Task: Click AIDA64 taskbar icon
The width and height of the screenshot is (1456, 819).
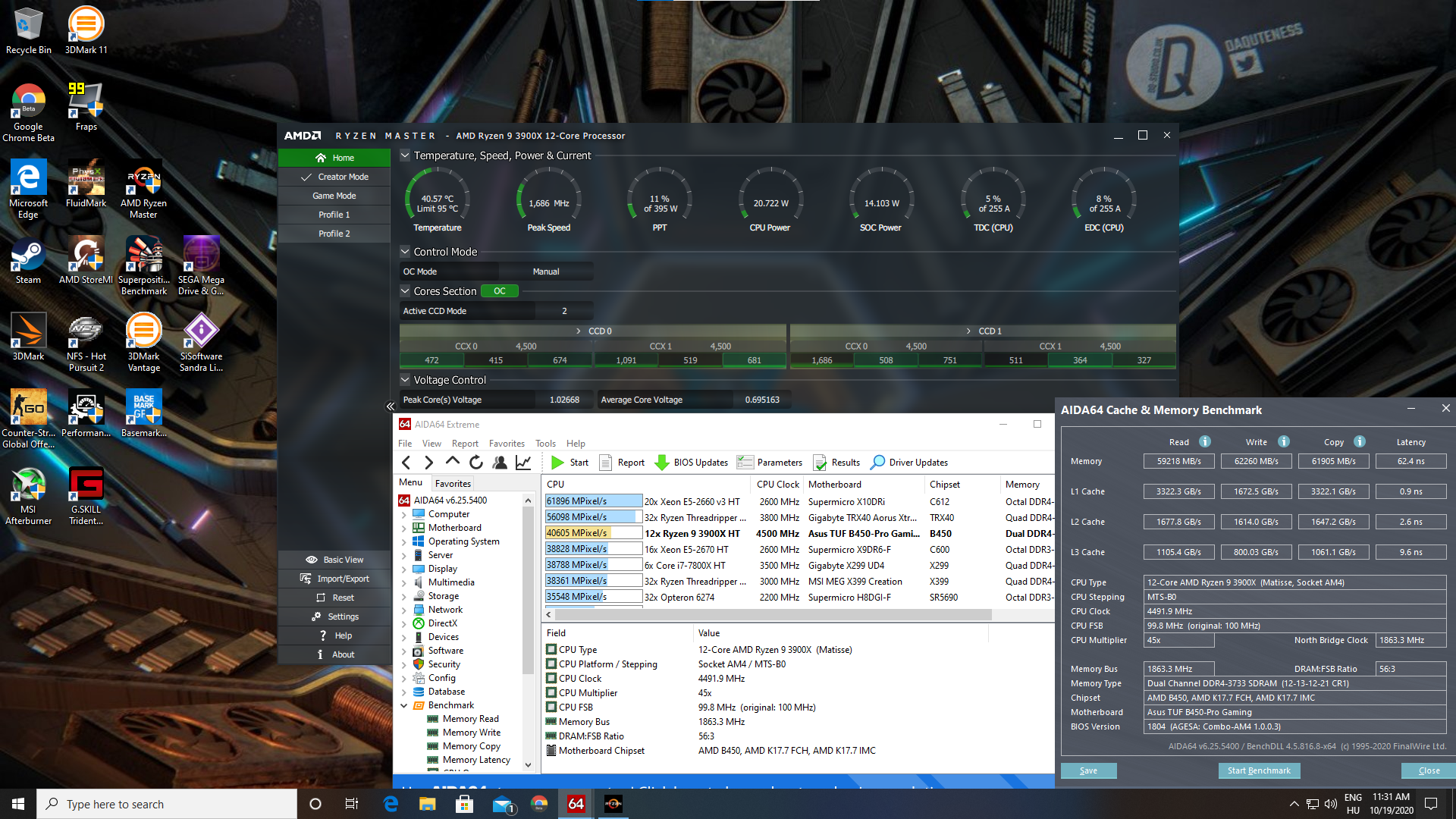Action: tap(576, 804)
